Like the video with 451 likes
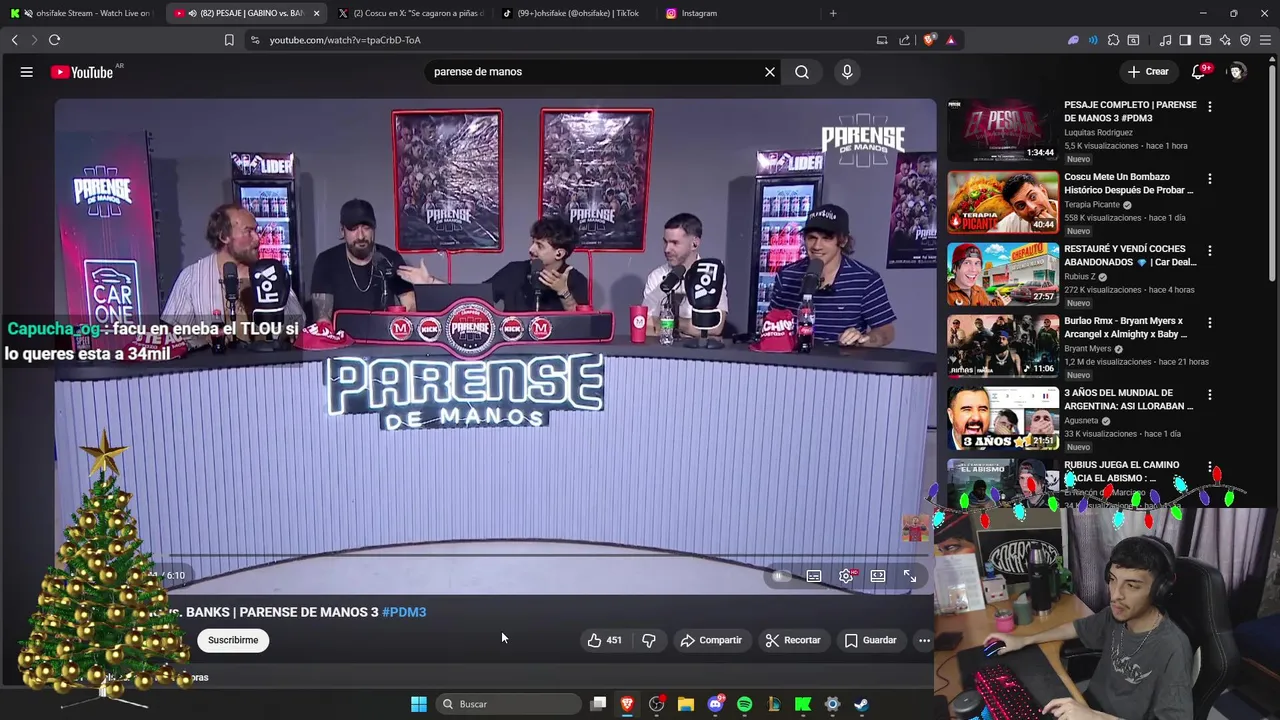The width and height of the screenshot is (1280, 720). pyautogui.click(x=604, y=640)
